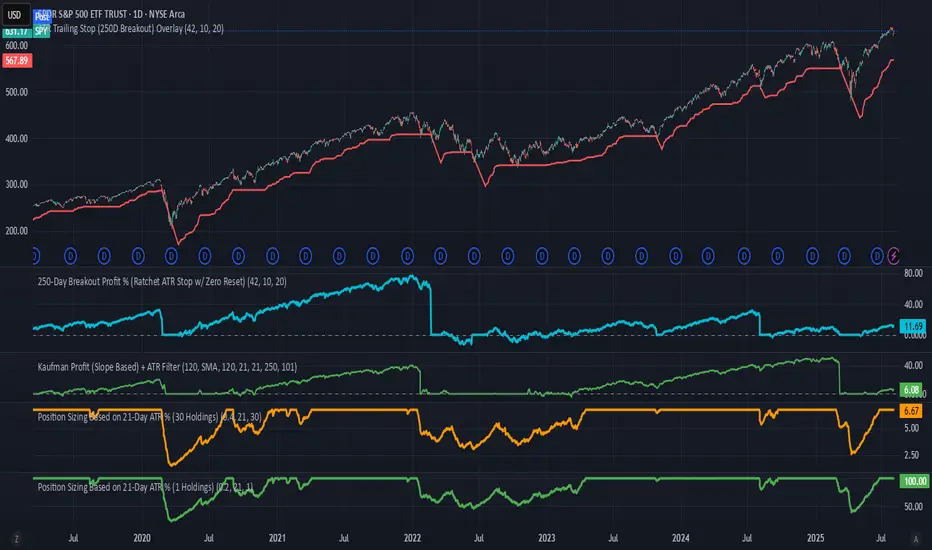Viewport: 932px width, 550px height.
Task: Open the USD currency selector
Action: (x=14, y=15)
